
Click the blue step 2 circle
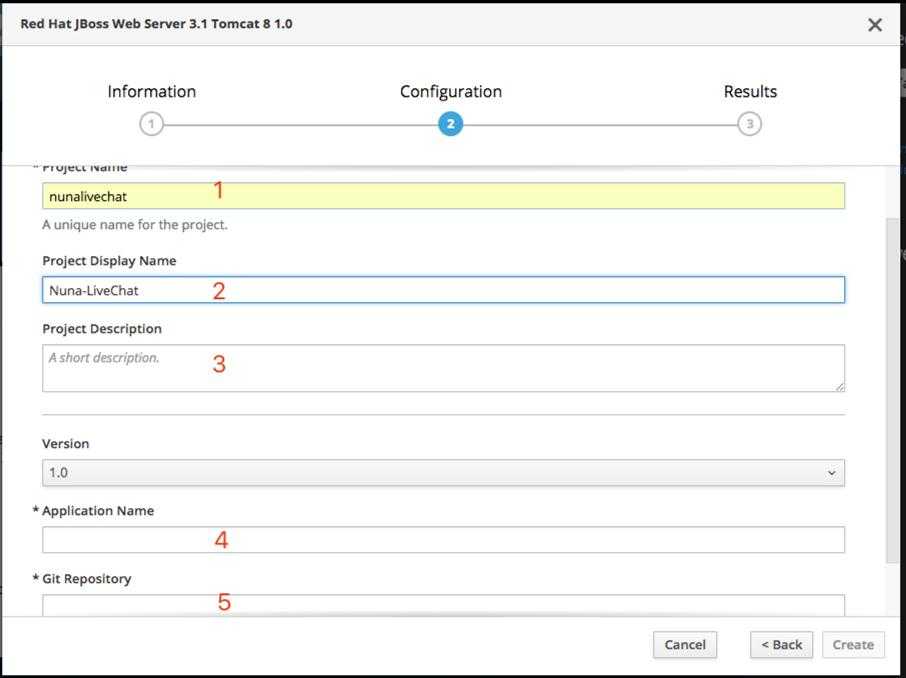pyautogui.click(x=451, y=124)
